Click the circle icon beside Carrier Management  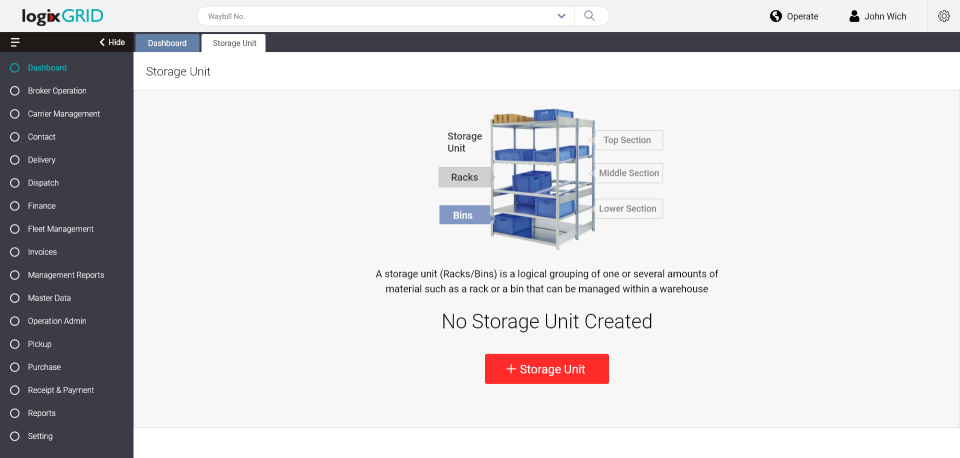click(15, 114)
